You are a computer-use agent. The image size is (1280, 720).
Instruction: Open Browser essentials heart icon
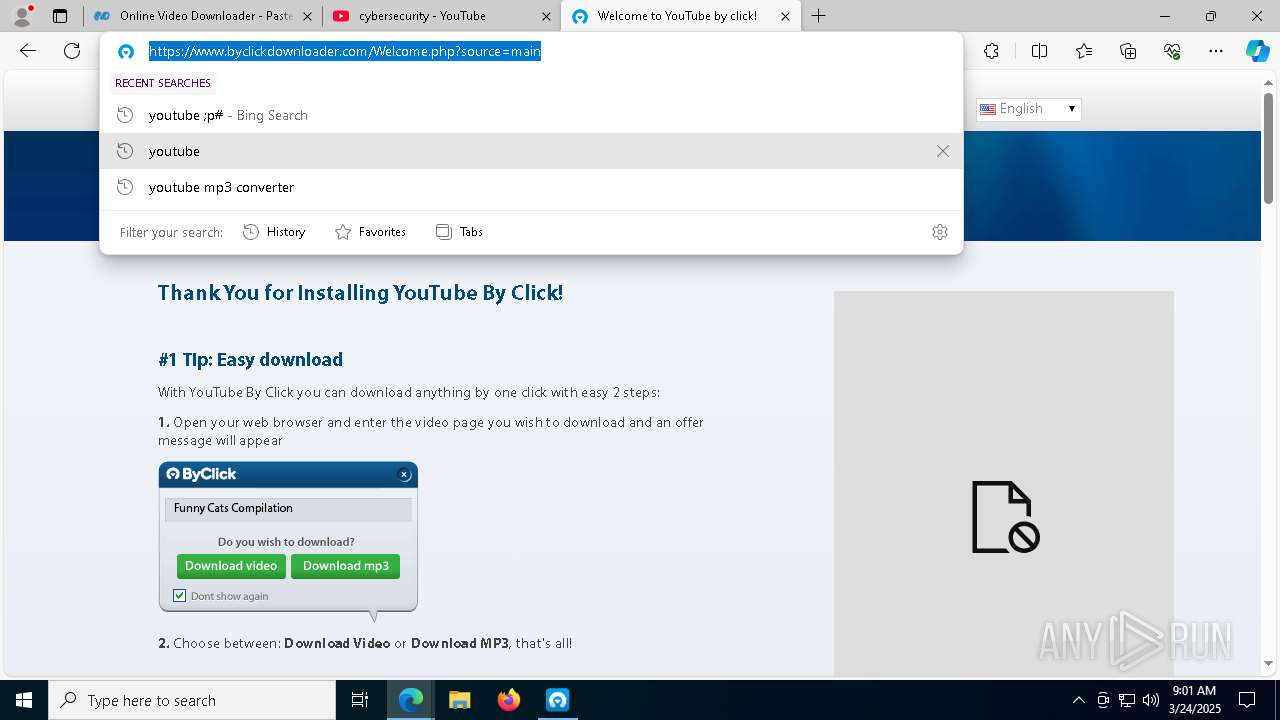pyautogui.click(x=1172, y=51)
